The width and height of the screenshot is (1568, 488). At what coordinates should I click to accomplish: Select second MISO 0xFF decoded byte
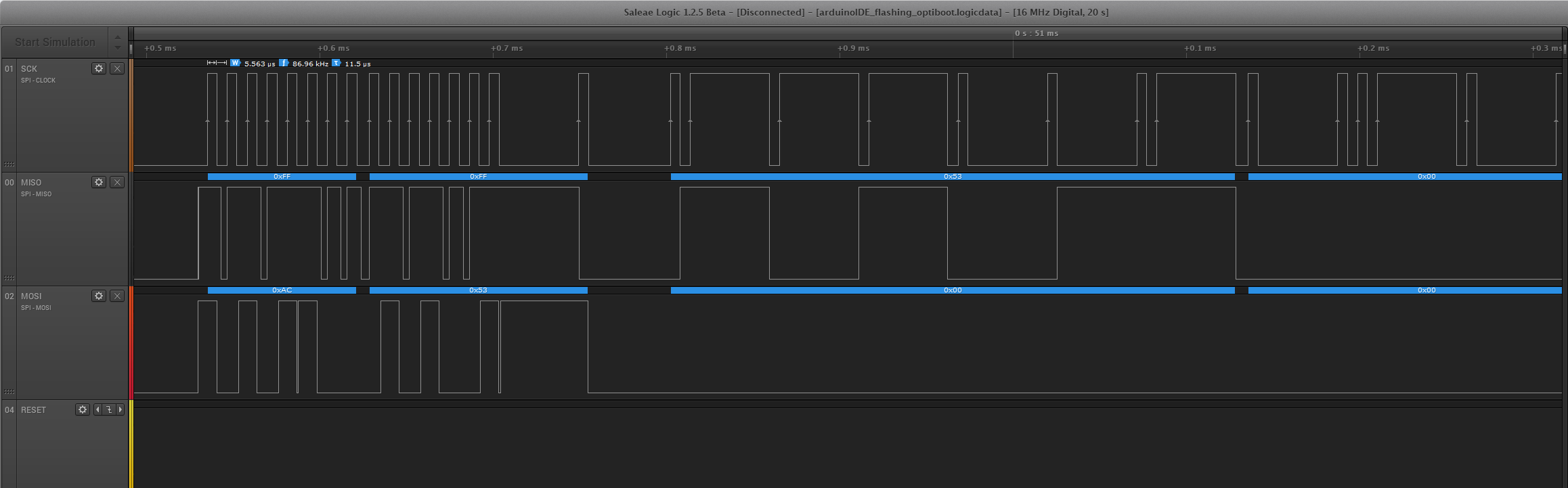(479, 177)
